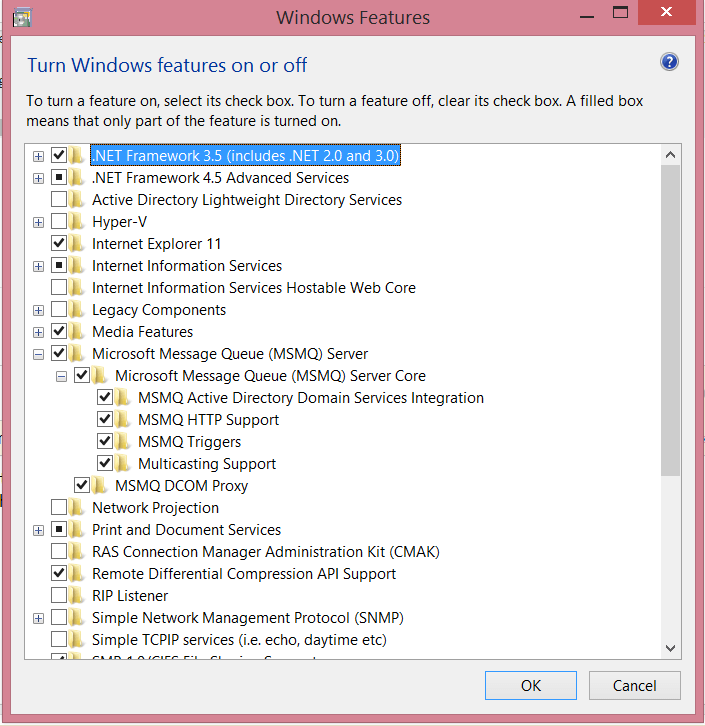
Task: Expand Simple Network Management Protocol node
Action: pyautogui.click(x=38, y=619)
